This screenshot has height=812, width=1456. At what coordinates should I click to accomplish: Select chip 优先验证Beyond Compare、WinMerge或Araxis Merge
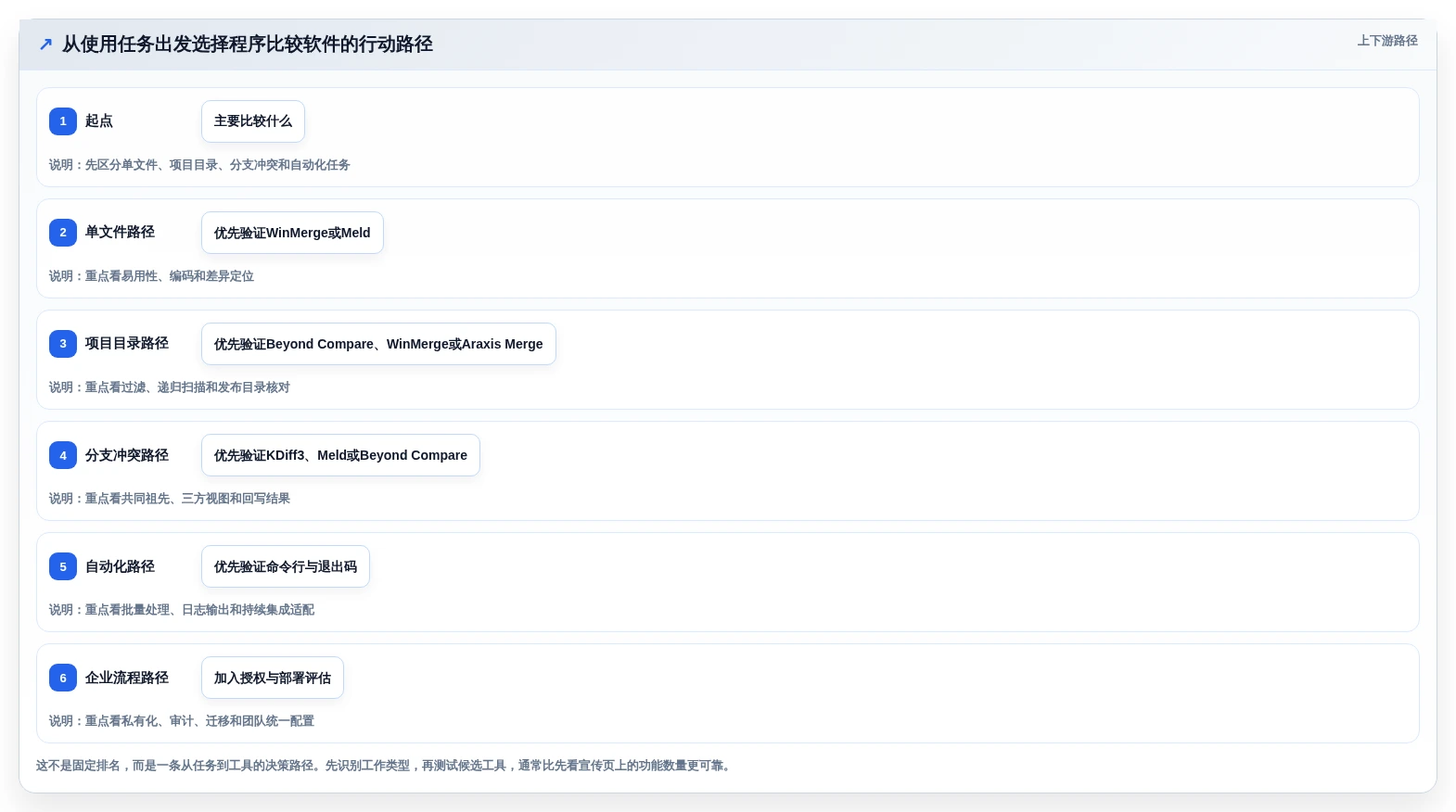[378, 344]
